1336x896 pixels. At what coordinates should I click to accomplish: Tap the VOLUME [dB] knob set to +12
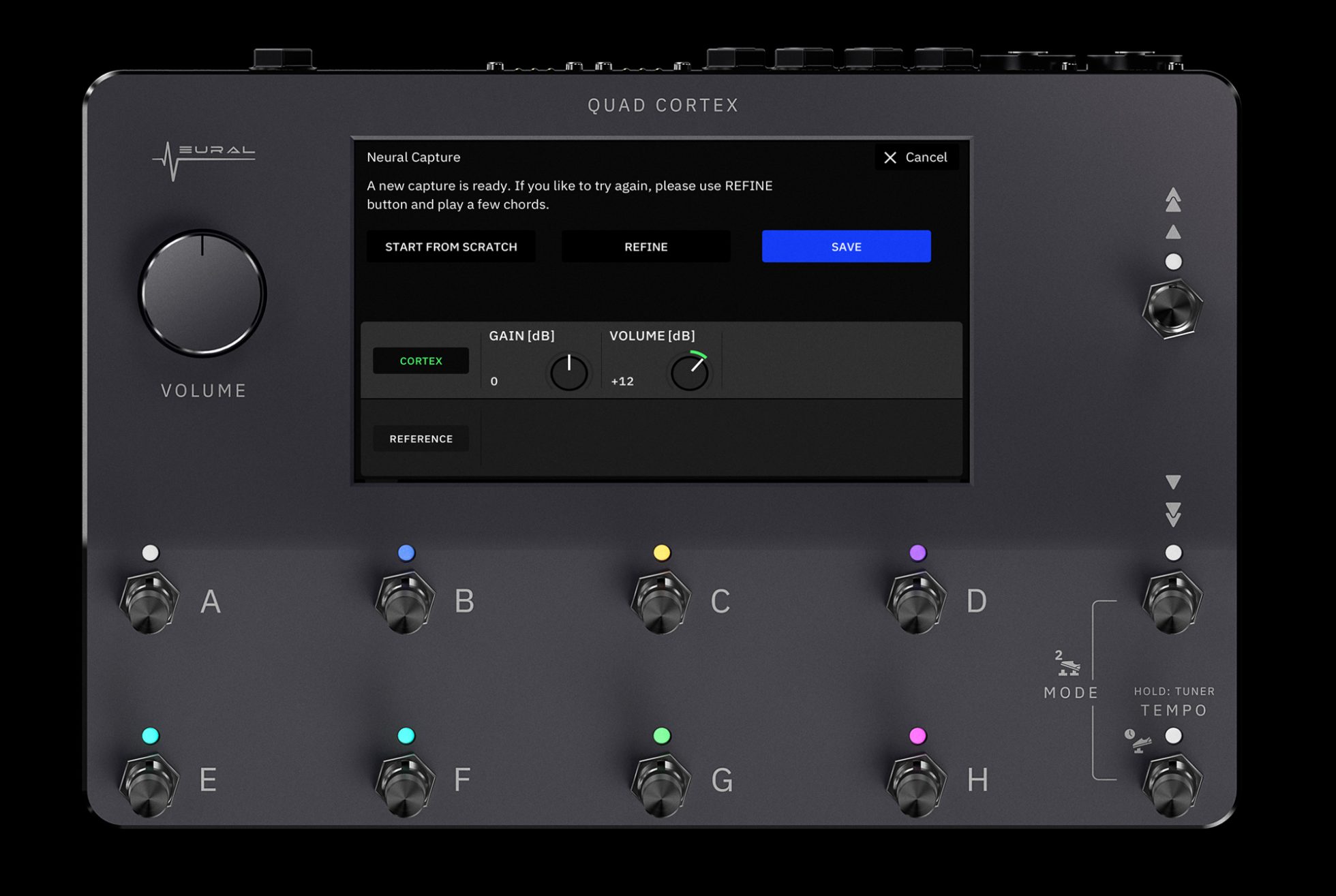point(690,371)
